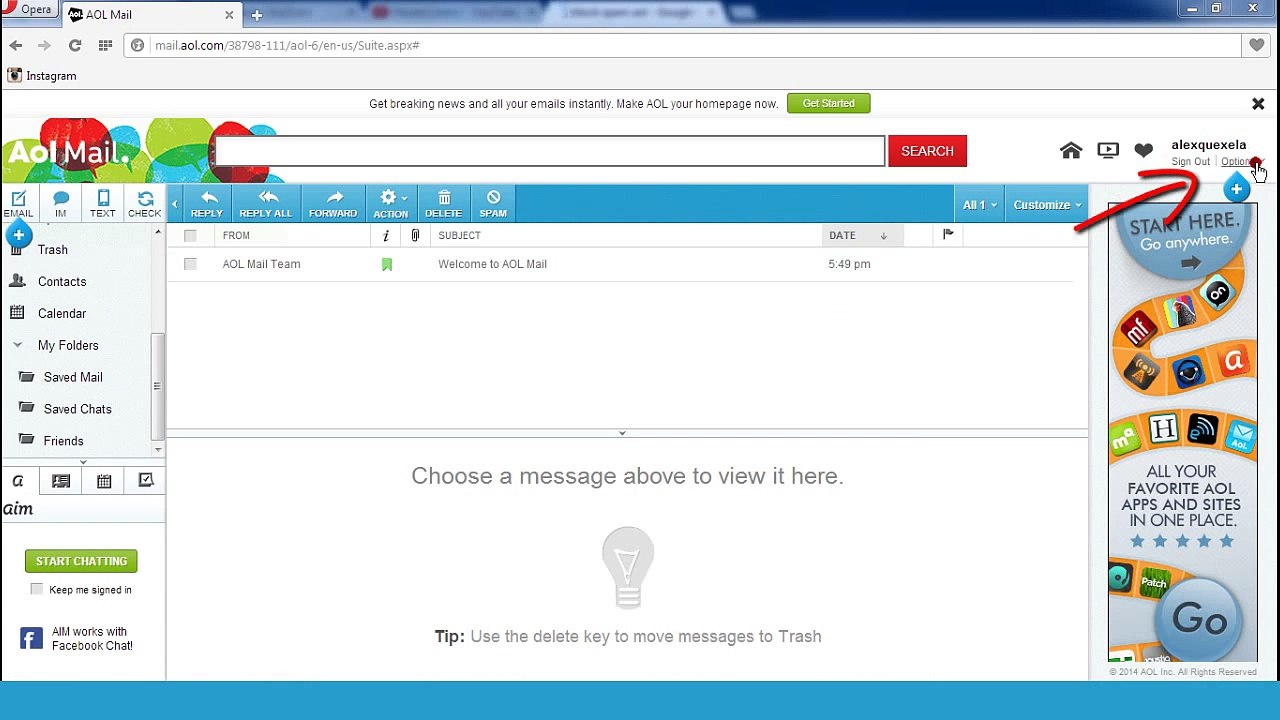This screenshot has width=1280, height=720.
Task: Sort by the info 'i' column
Action: pyautogui.click(x=386, y=236)
